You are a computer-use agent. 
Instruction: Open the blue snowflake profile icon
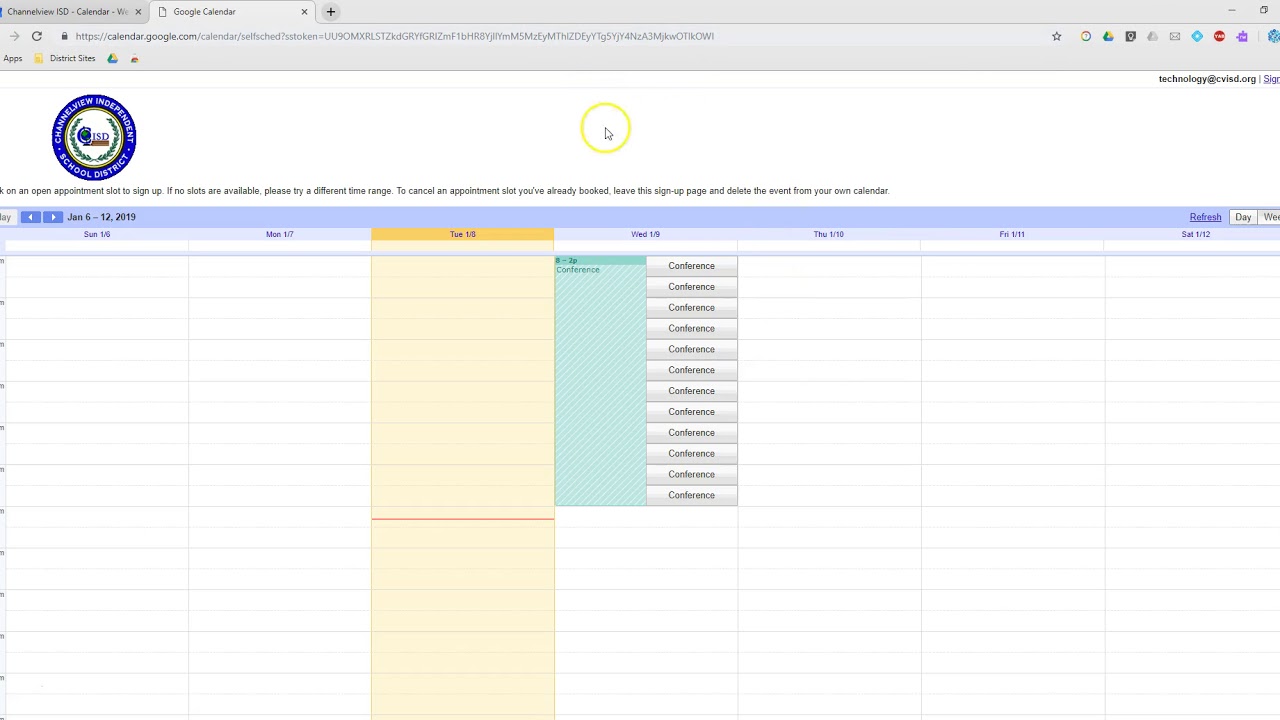[1273, 36]
